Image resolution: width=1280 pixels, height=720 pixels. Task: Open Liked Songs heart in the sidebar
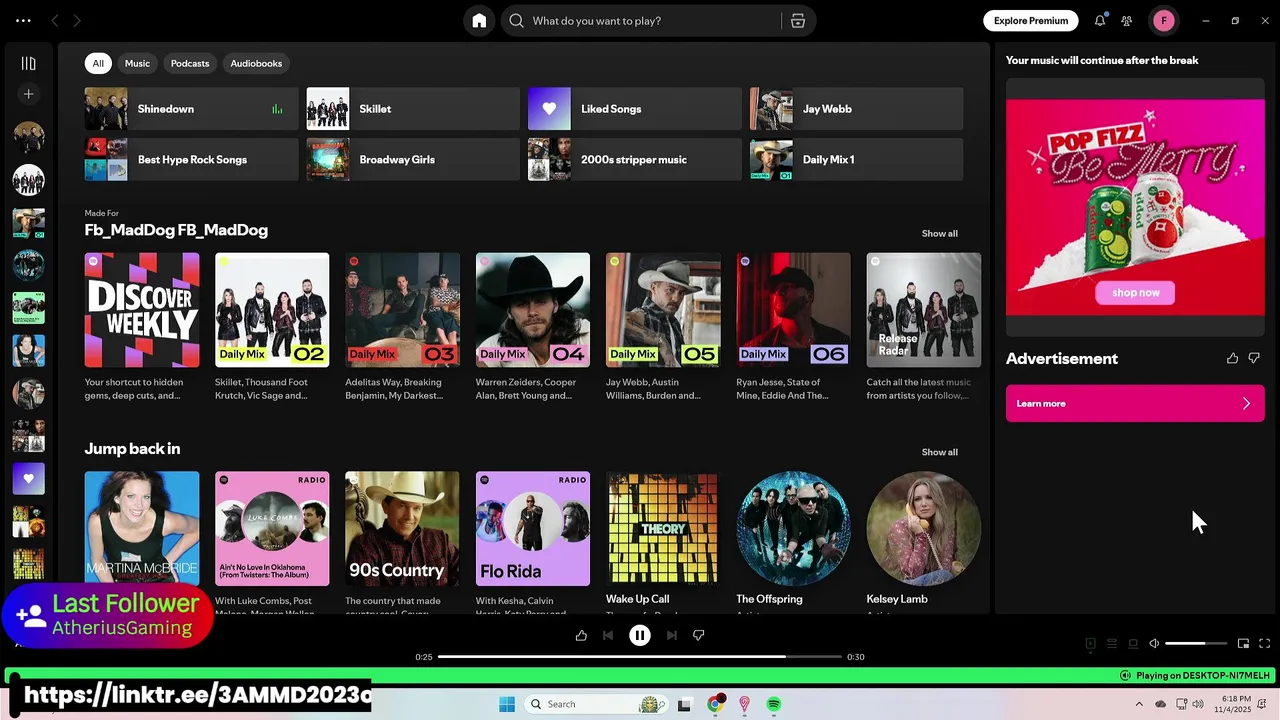pyautogui.click(x=28, y=479)
